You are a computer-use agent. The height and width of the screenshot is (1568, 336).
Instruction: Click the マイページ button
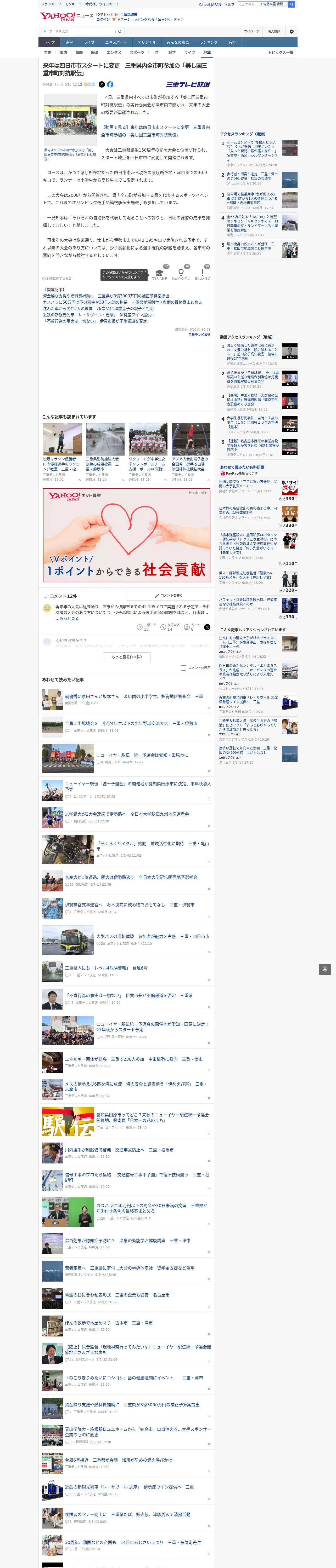click(251, 32)
